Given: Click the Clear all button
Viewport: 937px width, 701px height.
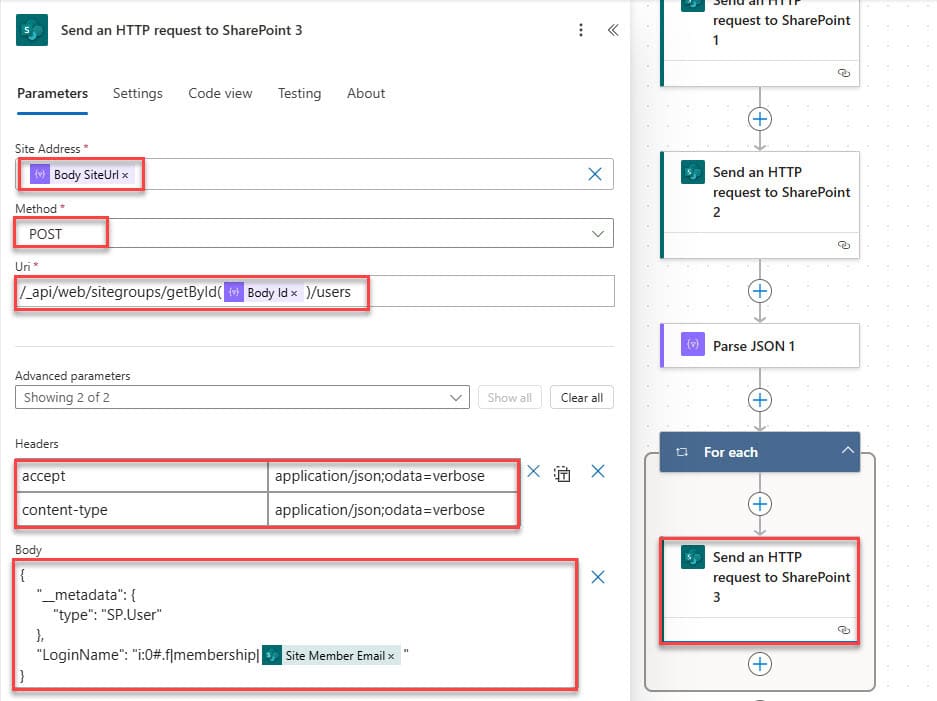Looking at the screenshot, I should (x=581, y=397).
